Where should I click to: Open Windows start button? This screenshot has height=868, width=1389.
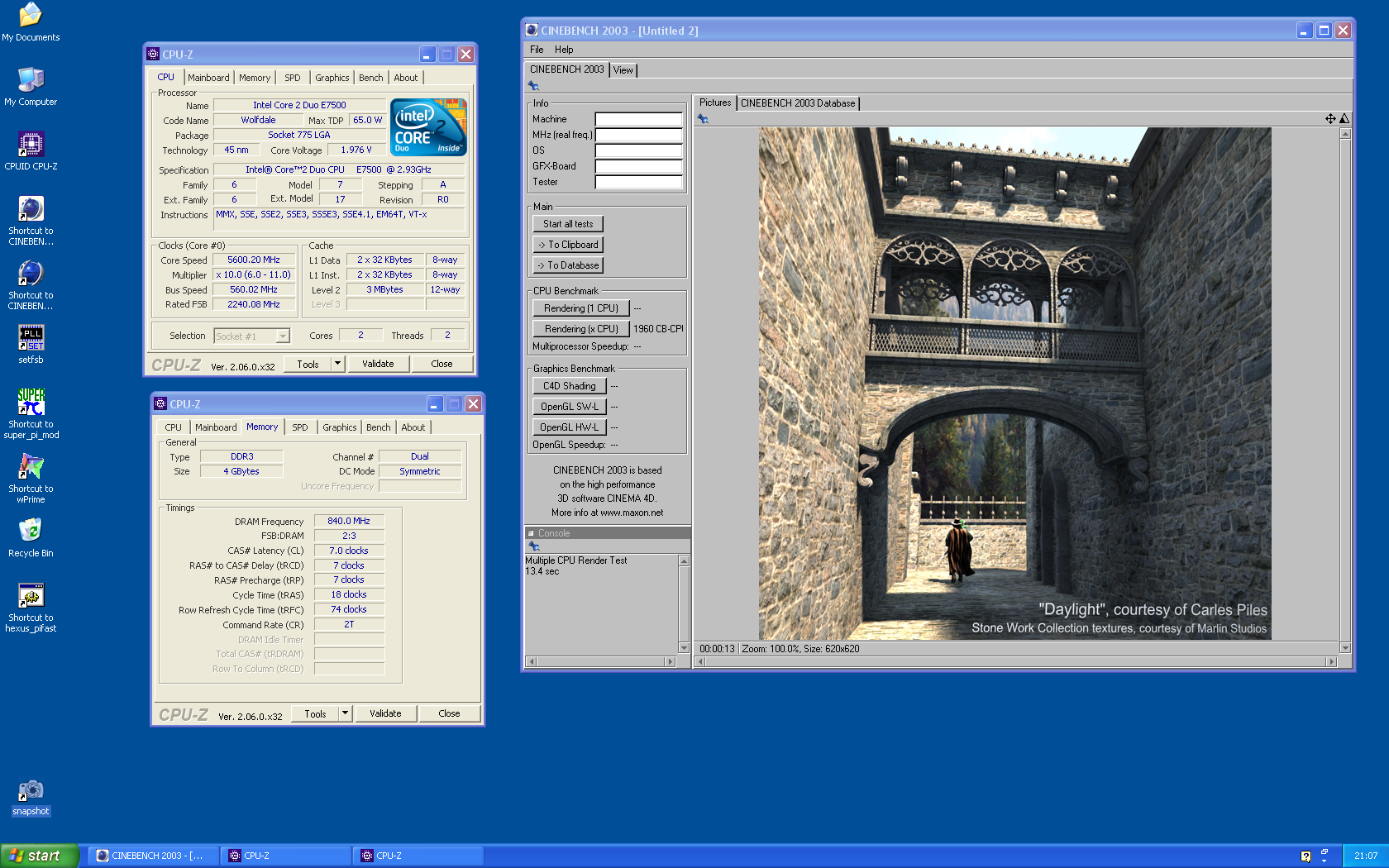pos(40,856)
